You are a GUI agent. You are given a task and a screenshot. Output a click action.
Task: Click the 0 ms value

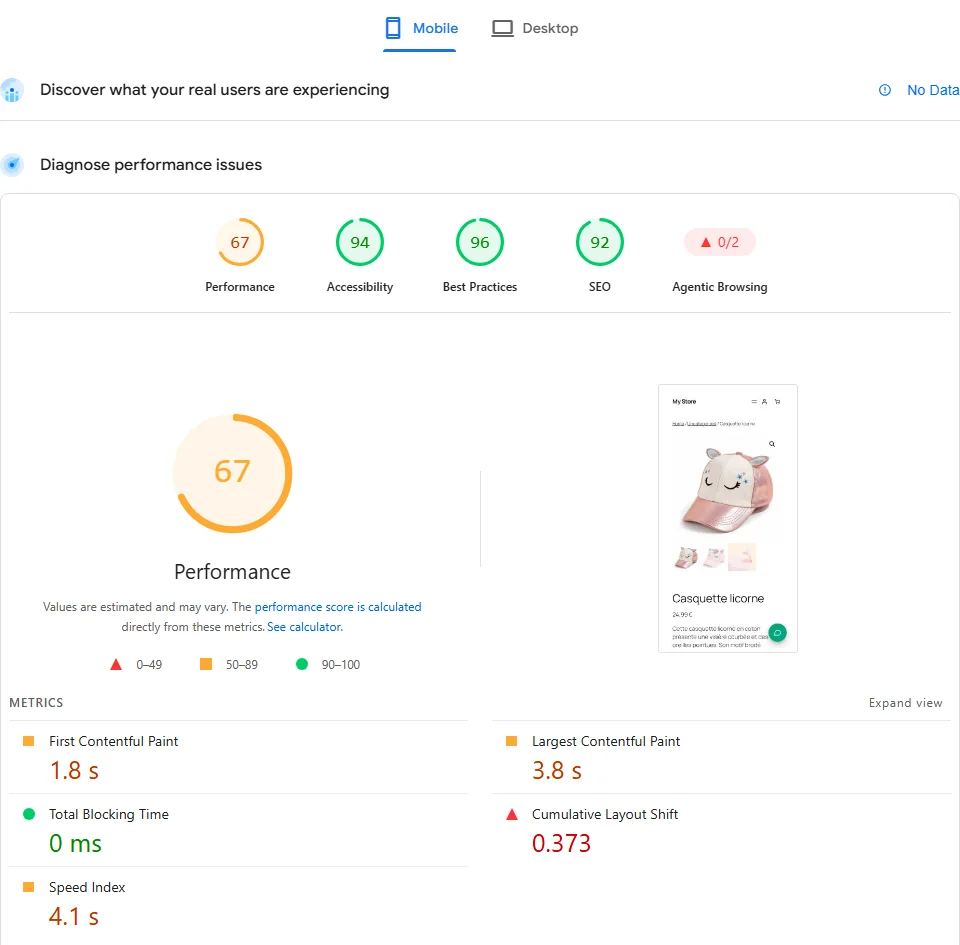coord(75,843)
